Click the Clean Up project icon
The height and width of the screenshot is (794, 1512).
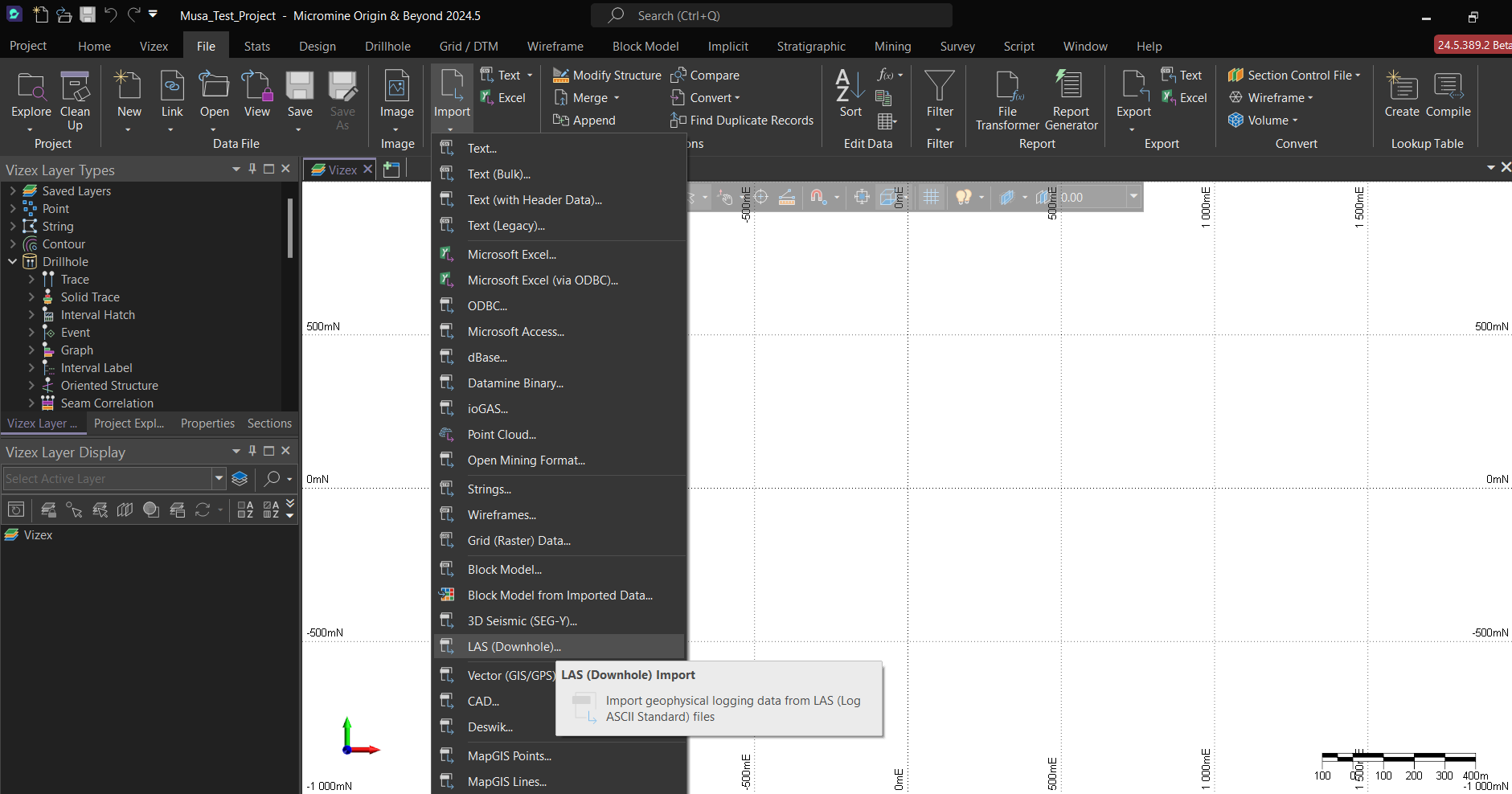(x=75, y=96)
